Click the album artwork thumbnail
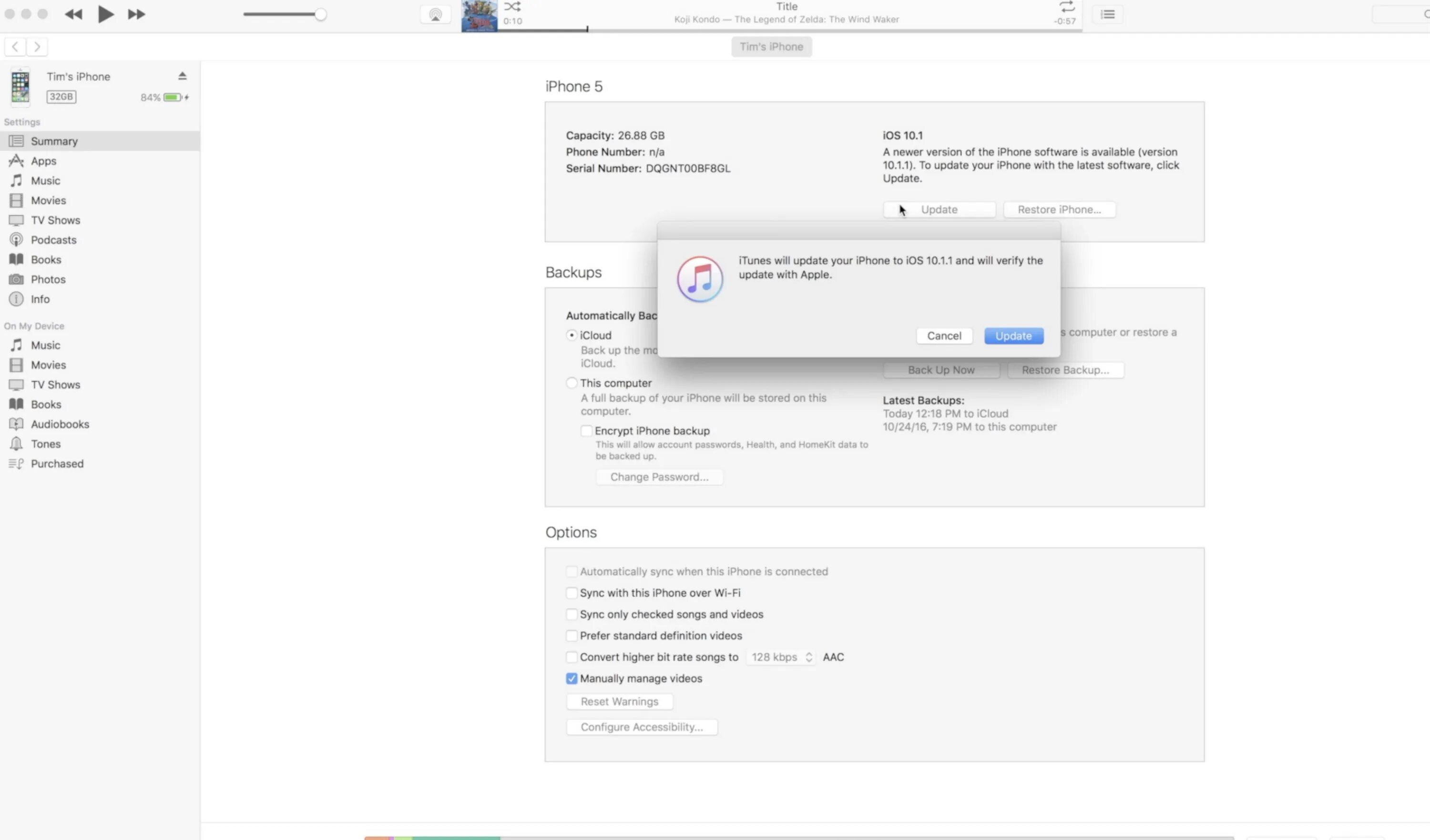The height and width of the screenshot is (840, 1430). click(479, 16)
